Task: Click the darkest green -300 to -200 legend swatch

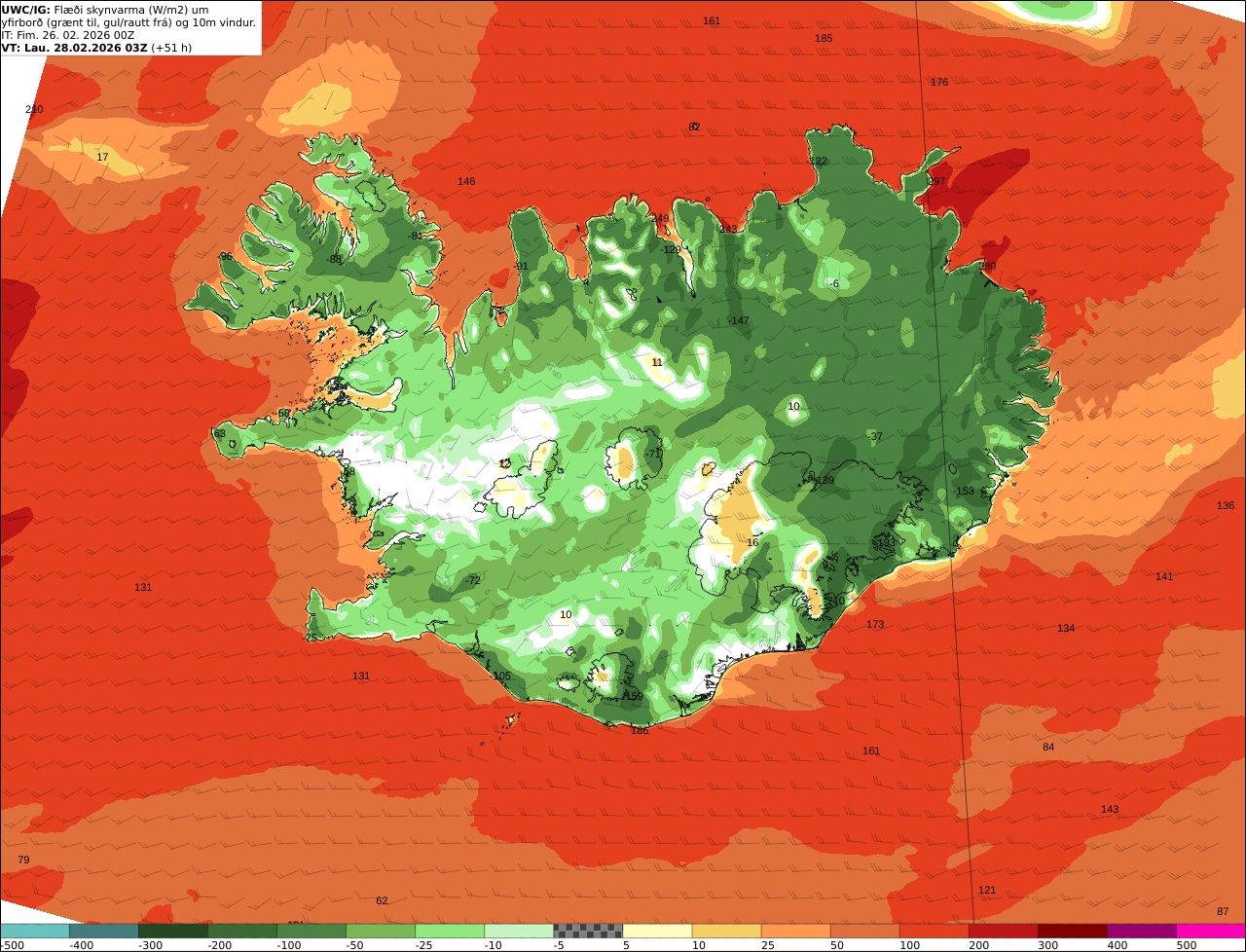Action: tap(172, 931)
